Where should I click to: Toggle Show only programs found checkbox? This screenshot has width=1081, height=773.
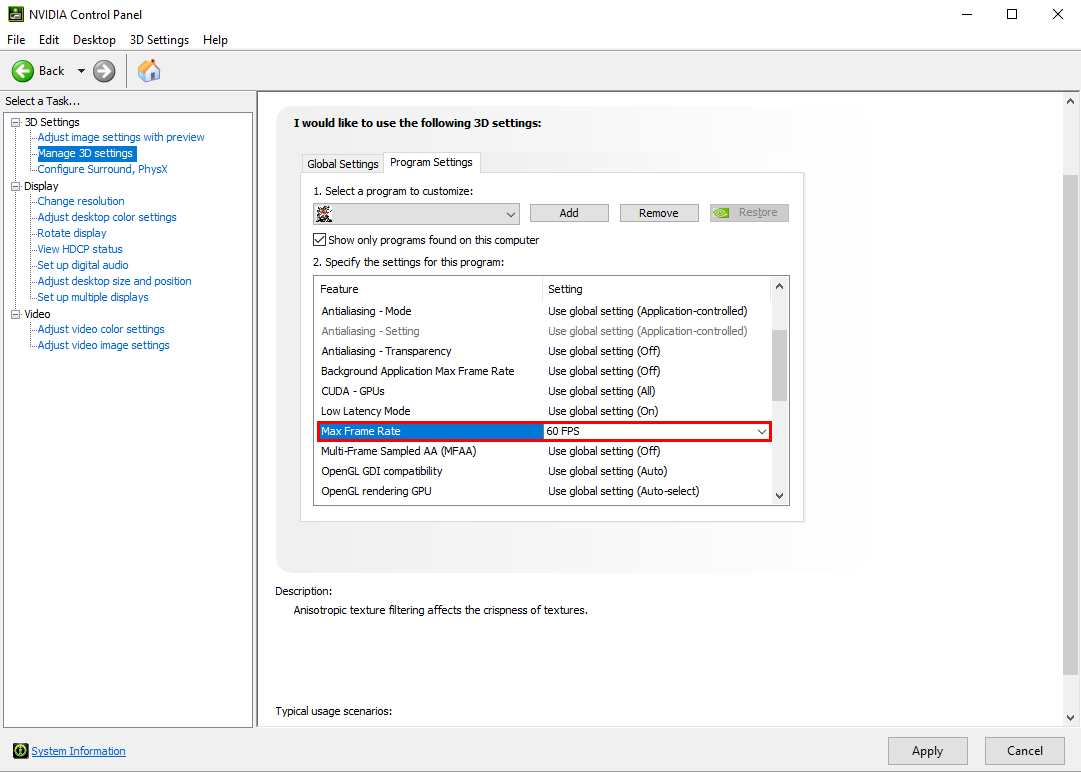(x=319, y=240)
